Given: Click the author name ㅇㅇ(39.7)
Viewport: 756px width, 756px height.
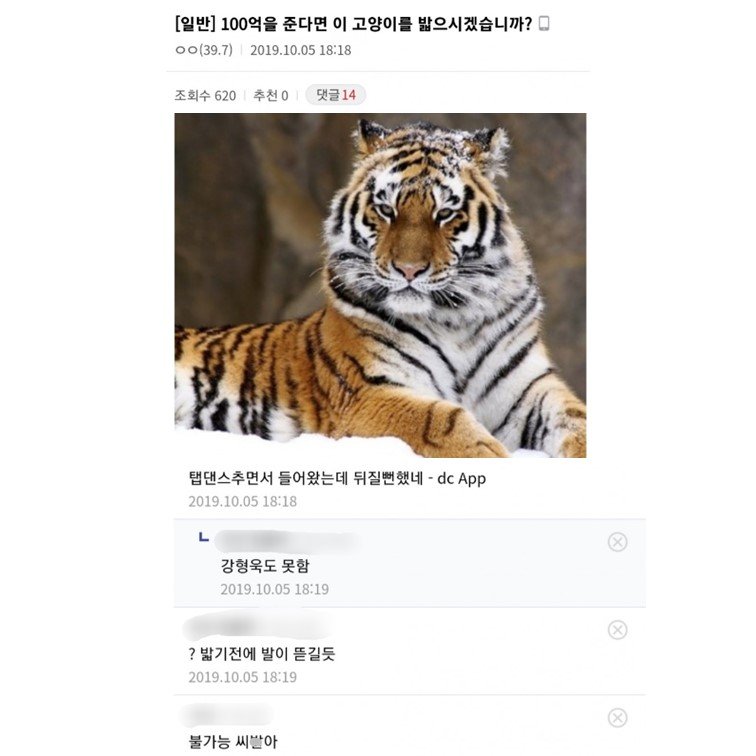Looking at the screenshot, I should coord(203,50).
